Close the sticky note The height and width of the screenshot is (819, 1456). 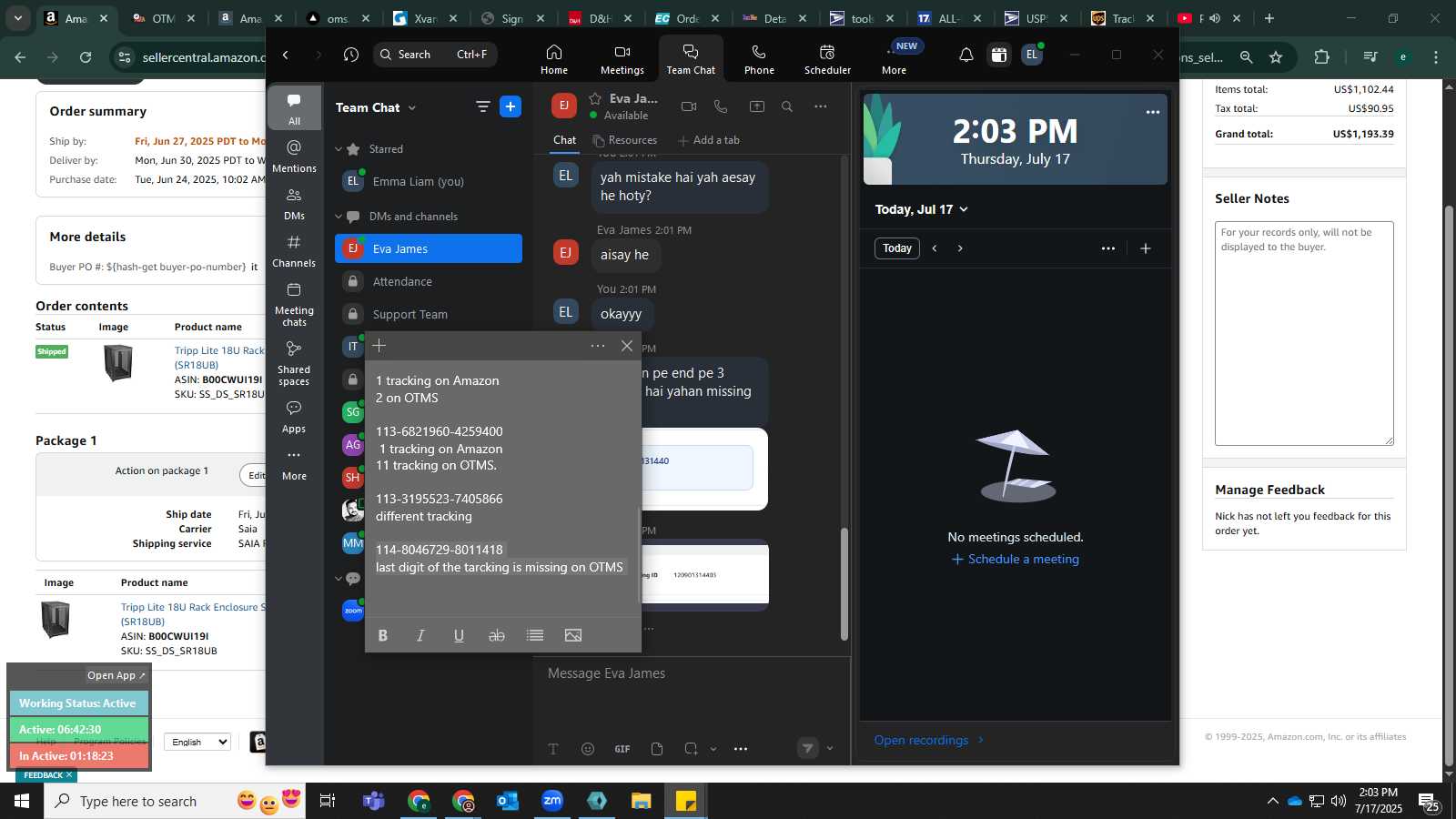(627, 346)
